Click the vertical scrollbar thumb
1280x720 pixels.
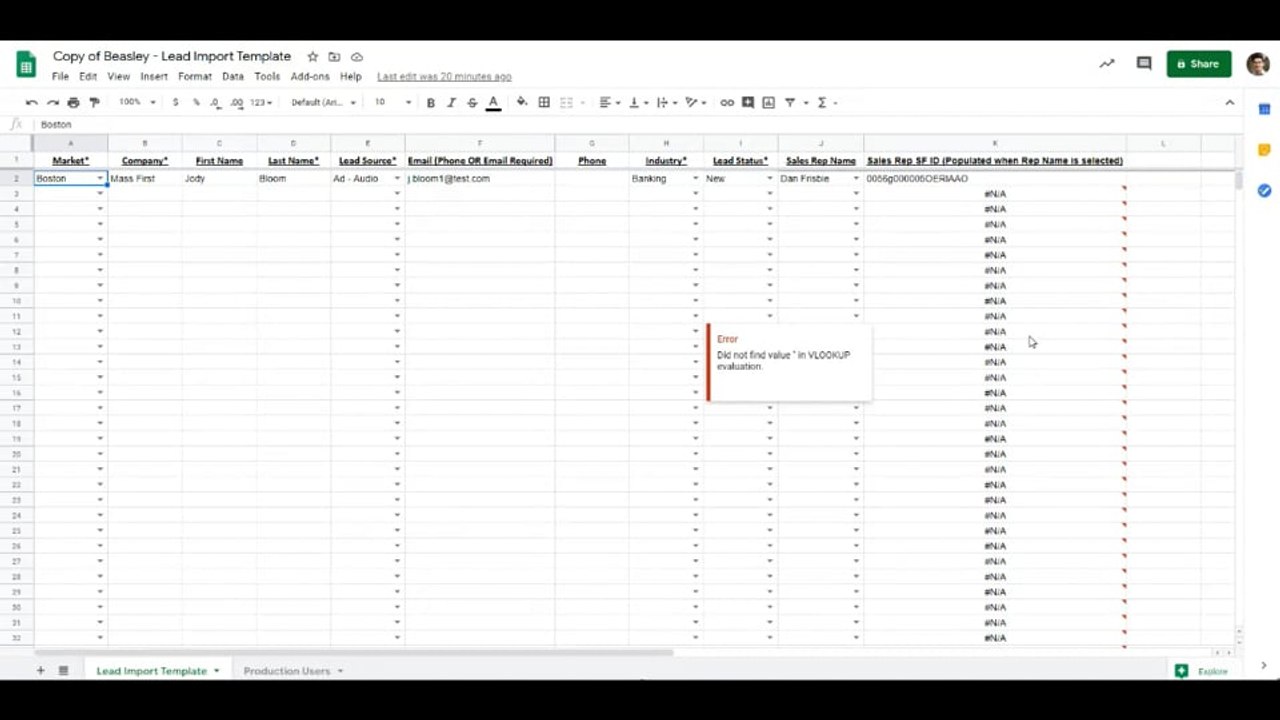click(1240, 181)
